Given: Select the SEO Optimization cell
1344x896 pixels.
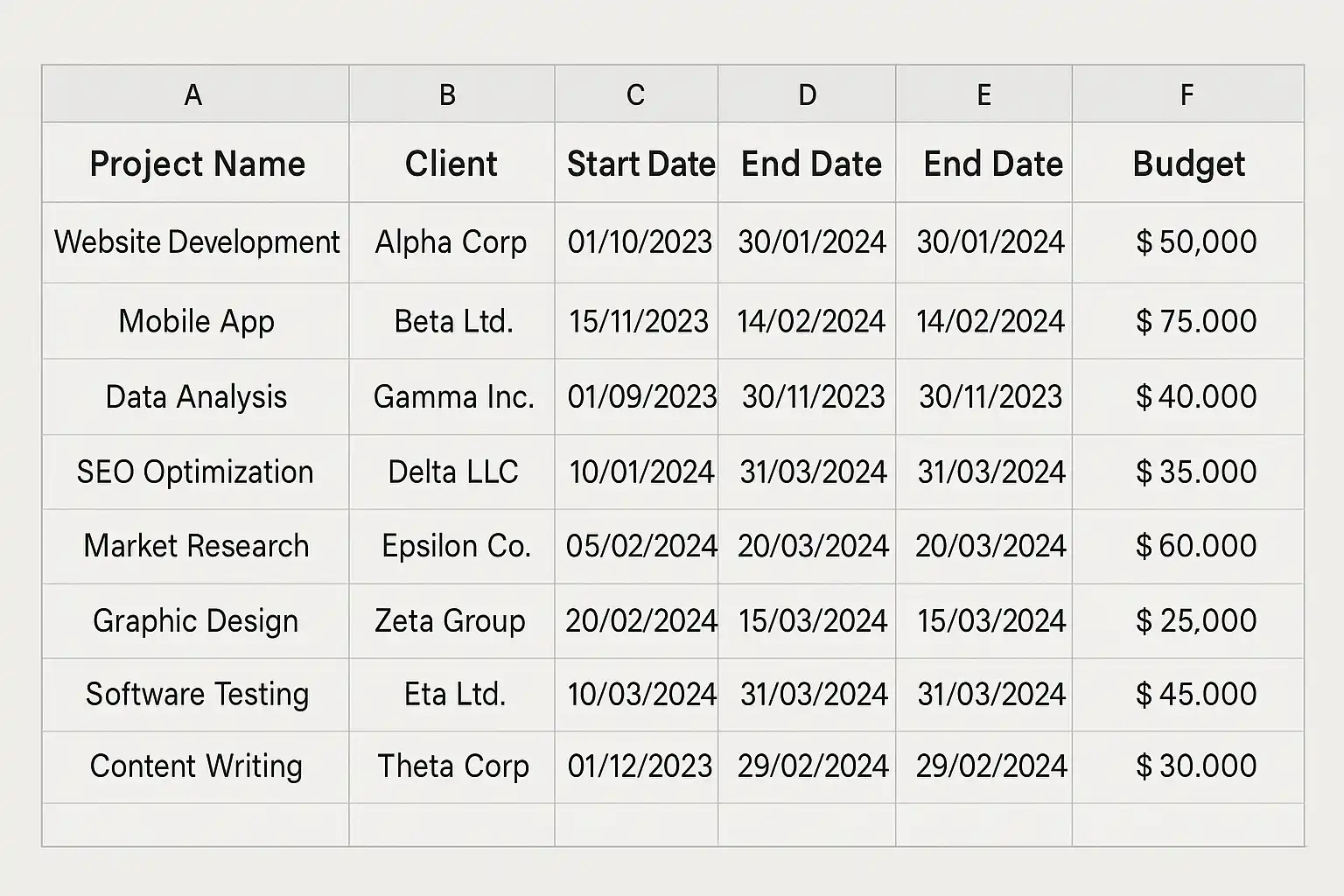Looking at the screenshot, I should 195,472.
